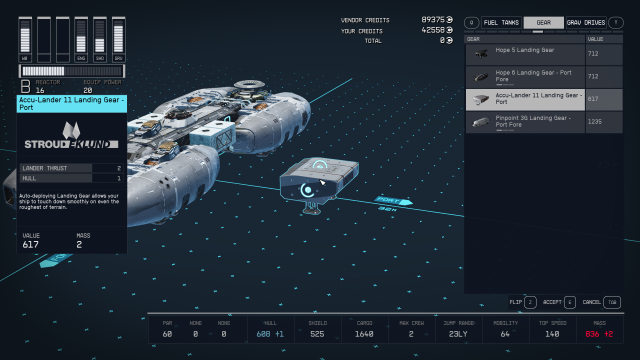Image resolution: width=640 pixels, height=360 pixels.
Task: Select Pinpoint 3G Landing Gear - Port Fore
Action: (x=544, y=122)
